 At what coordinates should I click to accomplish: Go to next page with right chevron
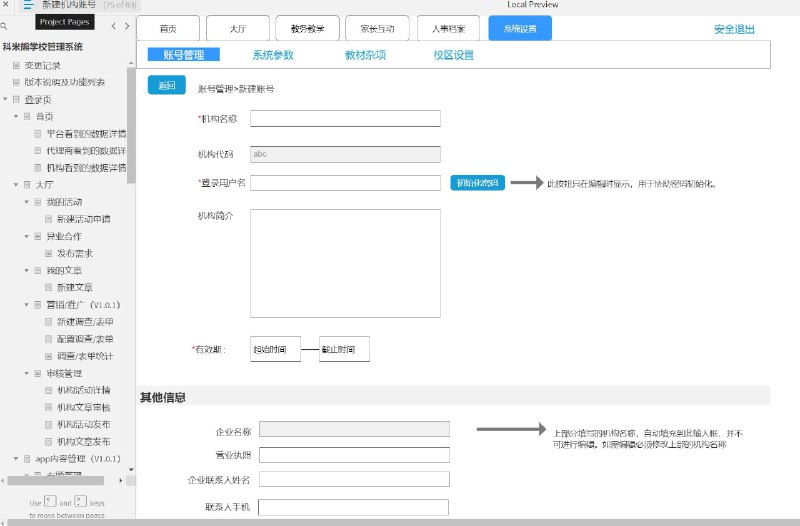(127, 26)
